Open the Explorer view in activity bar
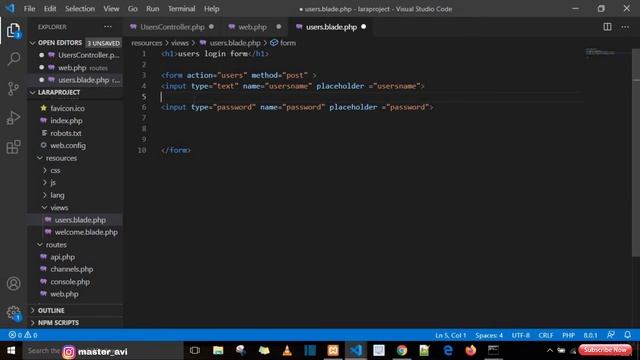The width and height of the screenshot is (640, 360). pos(13,31)
